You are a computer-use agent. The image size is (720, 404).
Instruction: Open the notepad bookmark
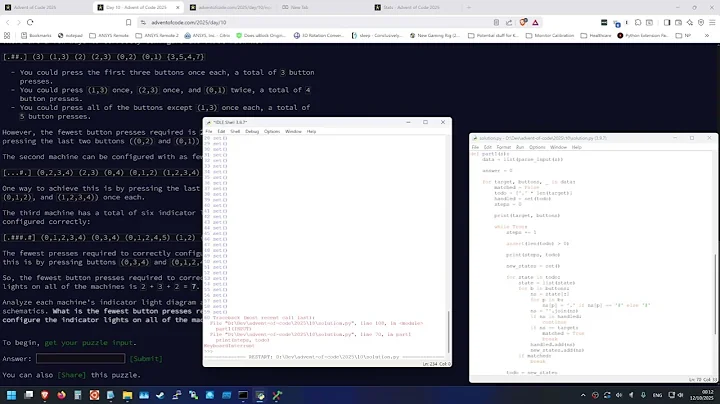(x=70, y=35)
